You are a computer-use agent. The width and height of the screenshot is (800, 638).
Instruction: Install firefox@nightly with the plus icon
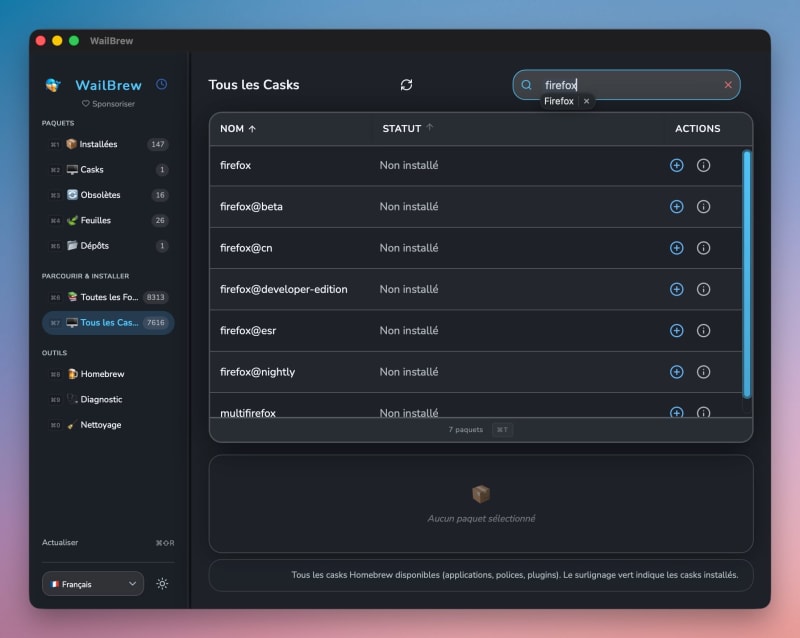pyautogui.click(x=677, y=372)
